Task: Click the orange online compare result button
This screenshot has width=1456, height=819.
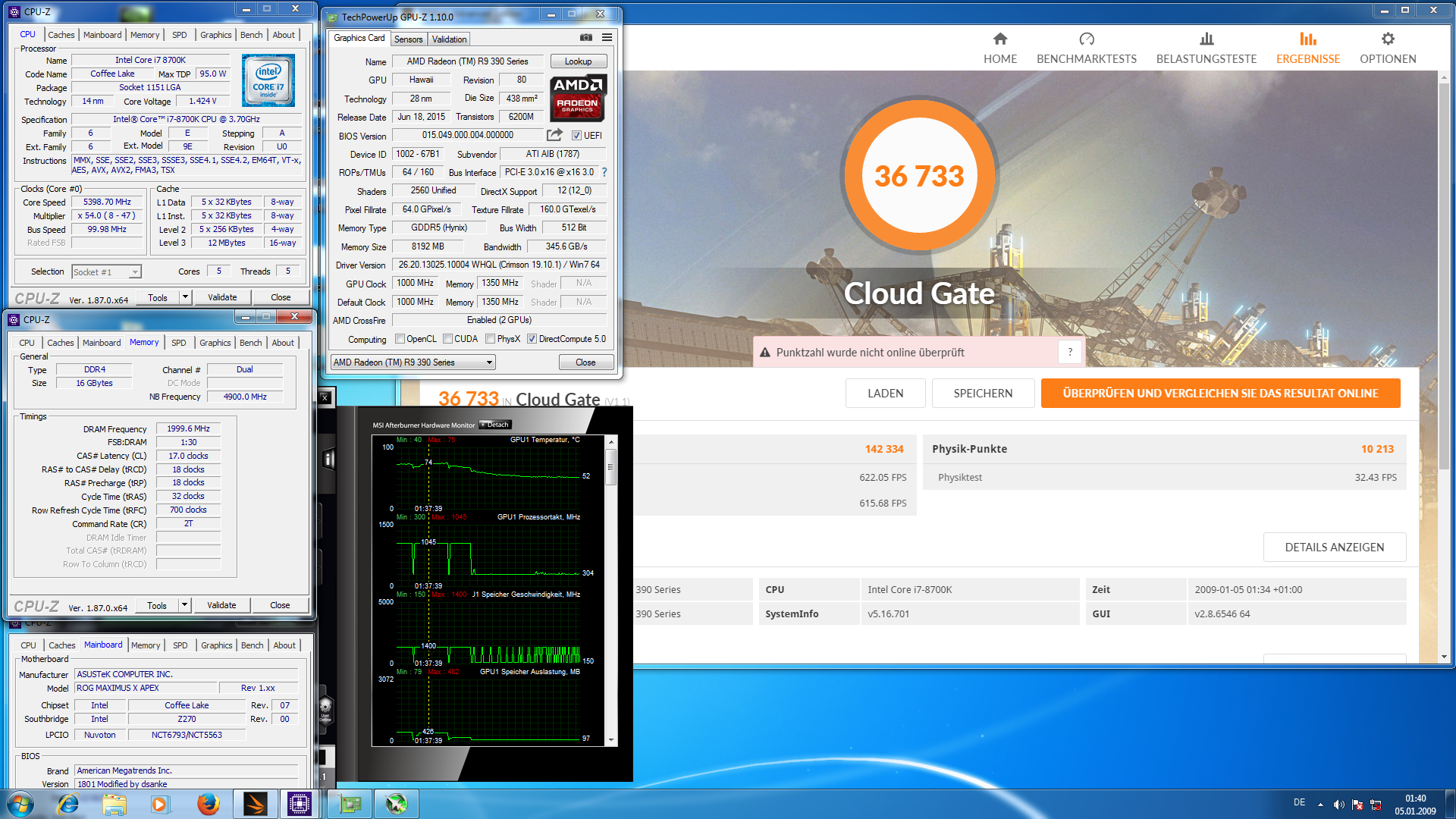Action: 1220,393
